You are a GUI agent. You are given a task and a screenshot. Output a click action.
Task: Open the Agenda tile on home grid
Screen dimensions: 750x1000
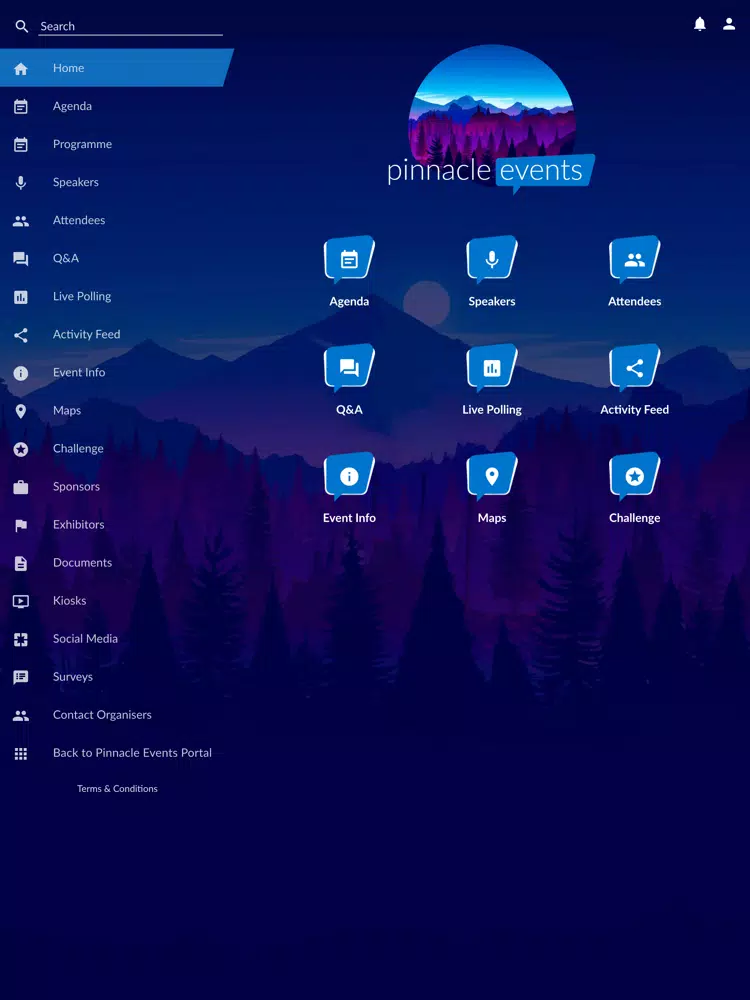(x=349, y=272)
